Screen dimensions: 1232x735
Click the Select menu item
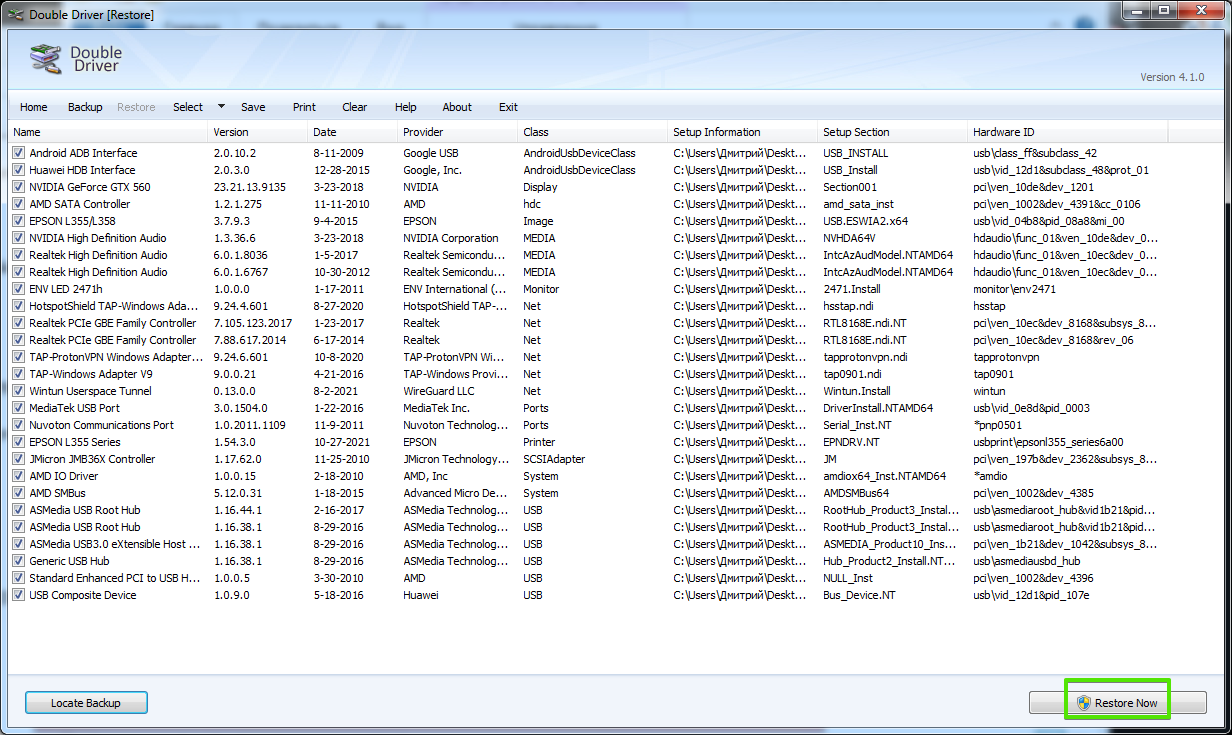pos(188,107)
